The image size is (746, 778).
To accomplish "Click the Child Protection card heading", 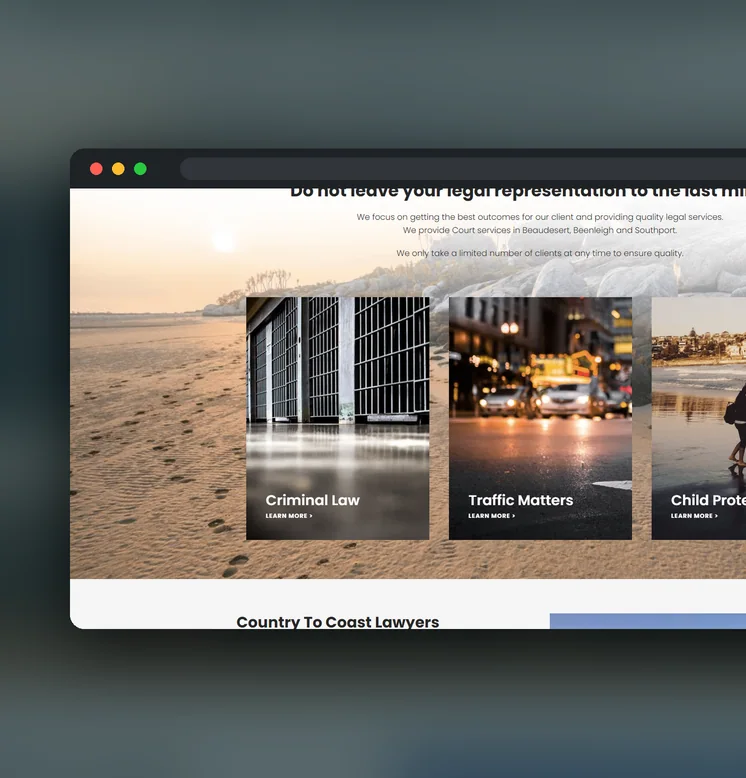I will pos(708,500).
